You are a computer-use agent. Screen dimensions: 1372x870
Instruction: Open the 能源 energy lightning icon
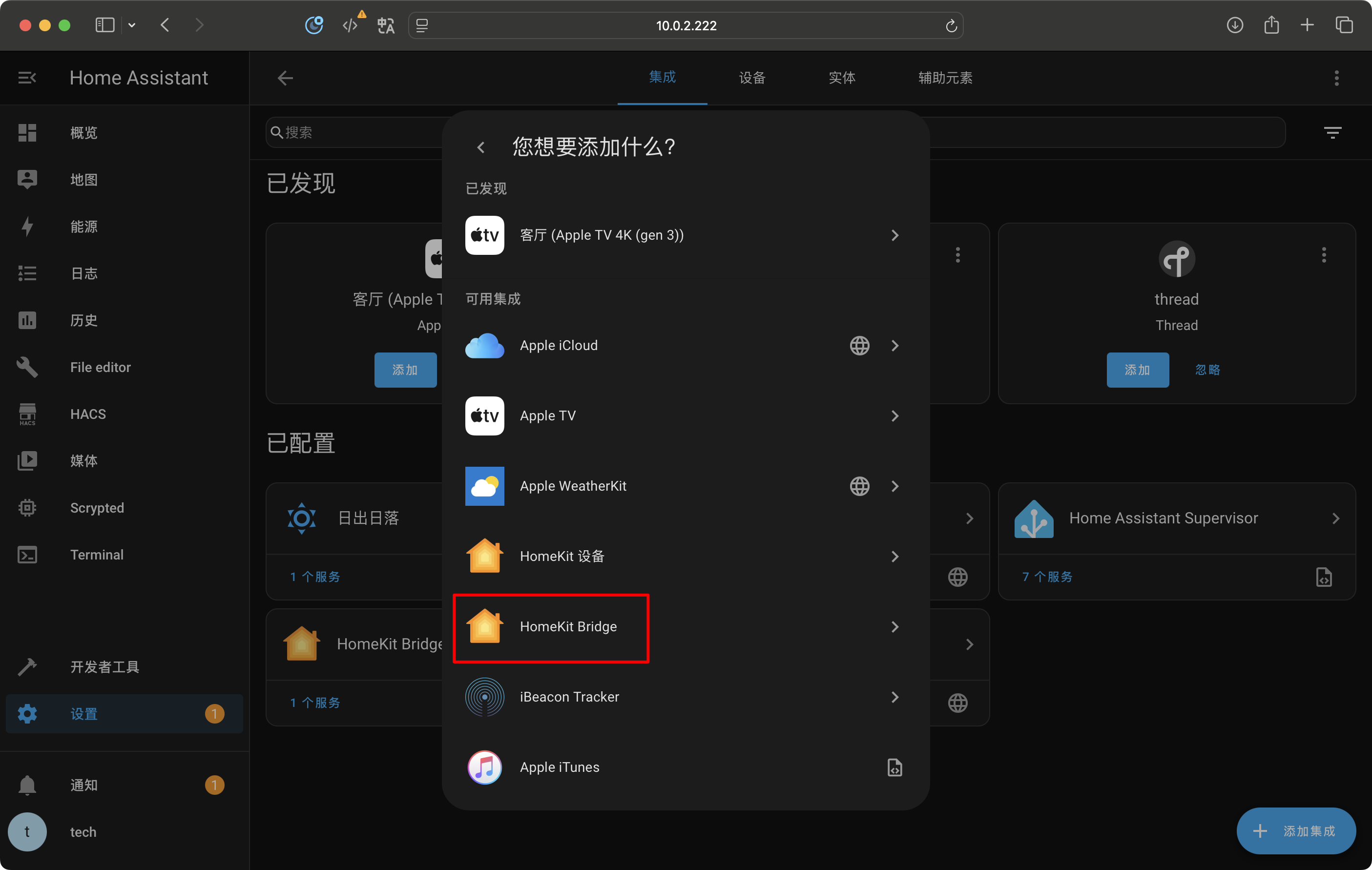(27, 227)
